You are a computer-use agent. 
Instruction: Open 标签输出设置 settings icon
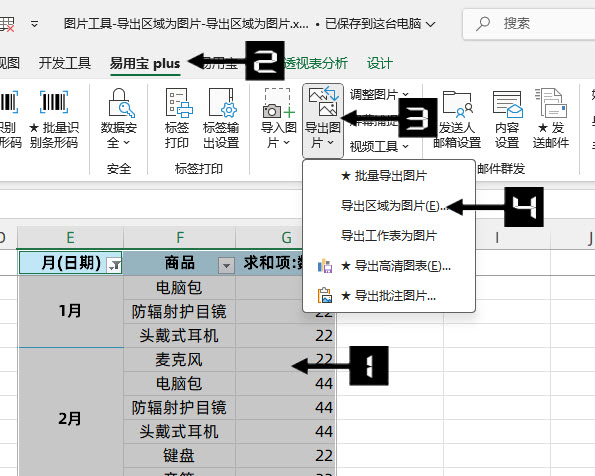[222, 102]
